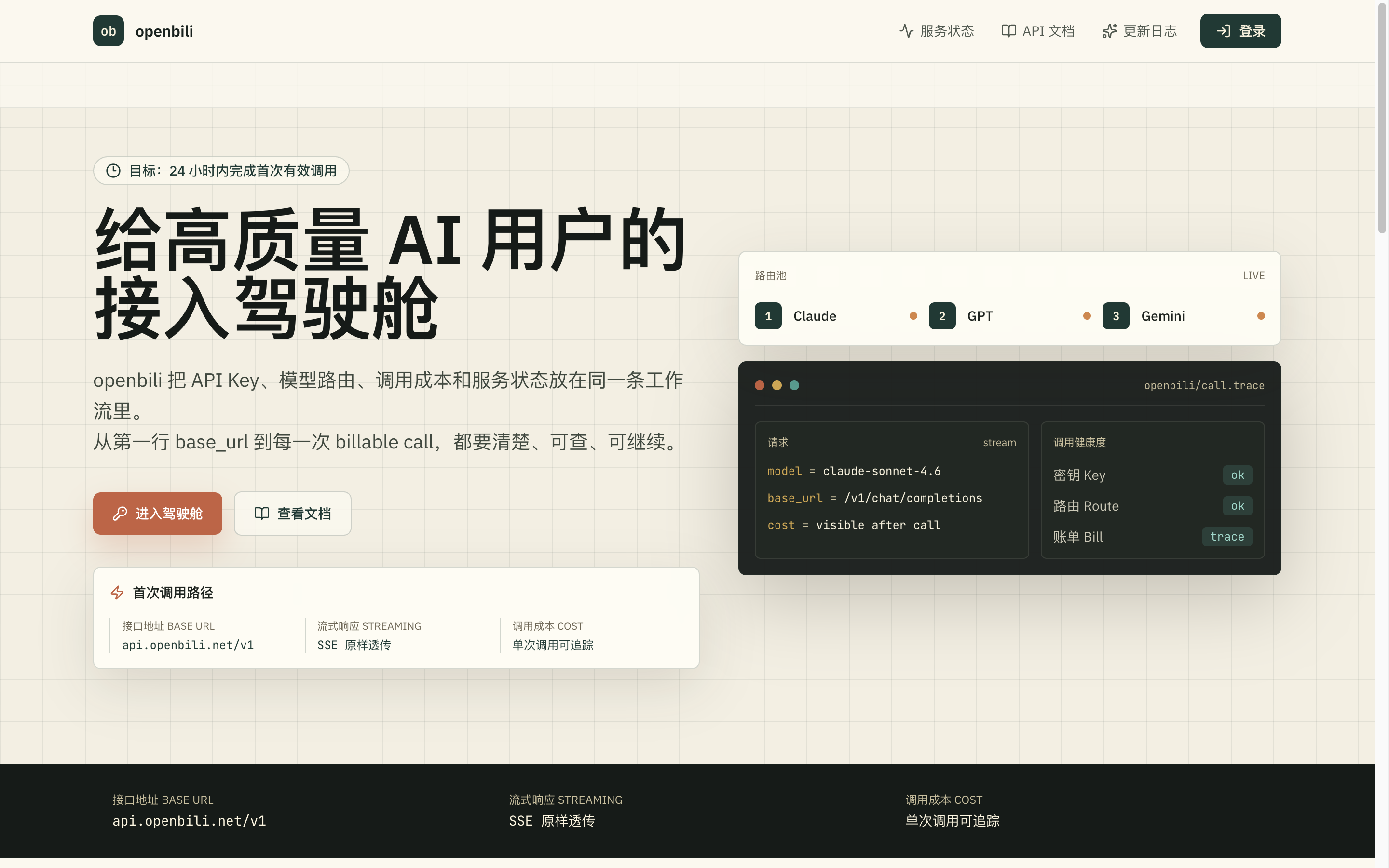Click the page's vertical scrollbar thumb
1389x868 pixels.
1382,118
